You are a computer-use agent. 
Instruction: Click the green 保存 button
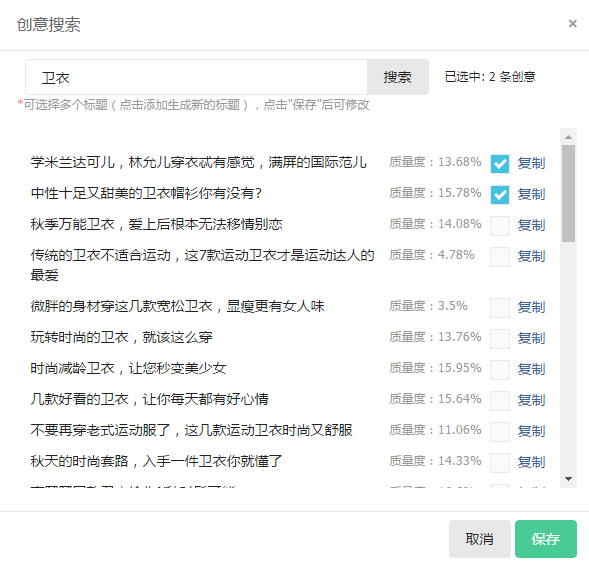coord(546,539)
